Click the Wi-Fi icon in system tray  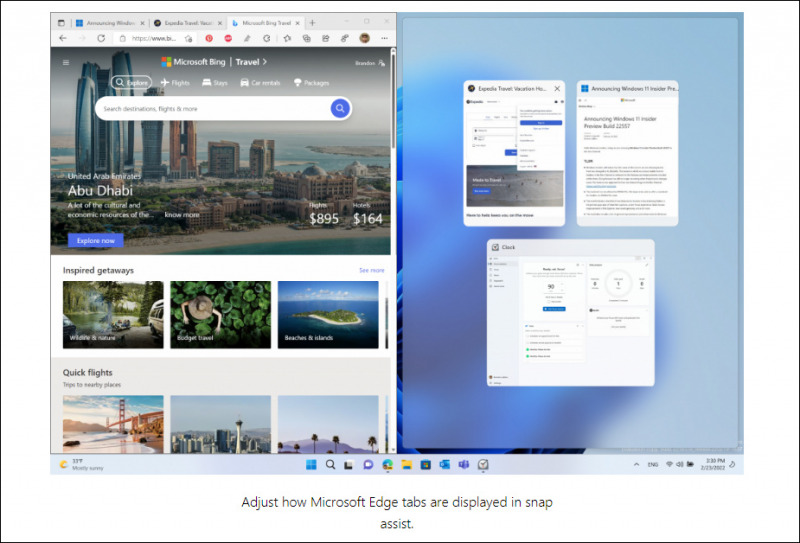(x=669, y=464)
